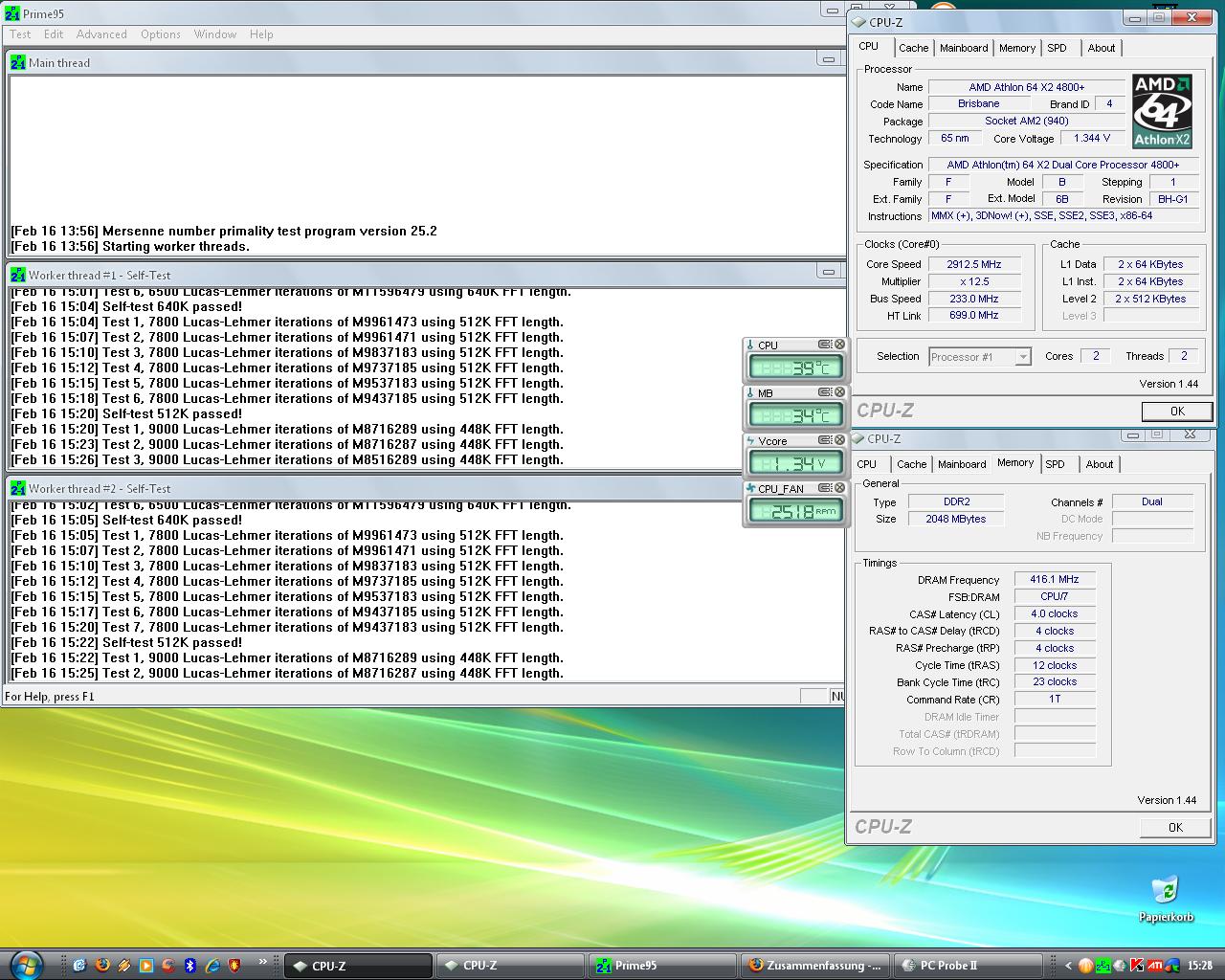Switch to Memory tab in upper CPU-Z
Screen dimensions: 1225x980
coord(1016,48)
